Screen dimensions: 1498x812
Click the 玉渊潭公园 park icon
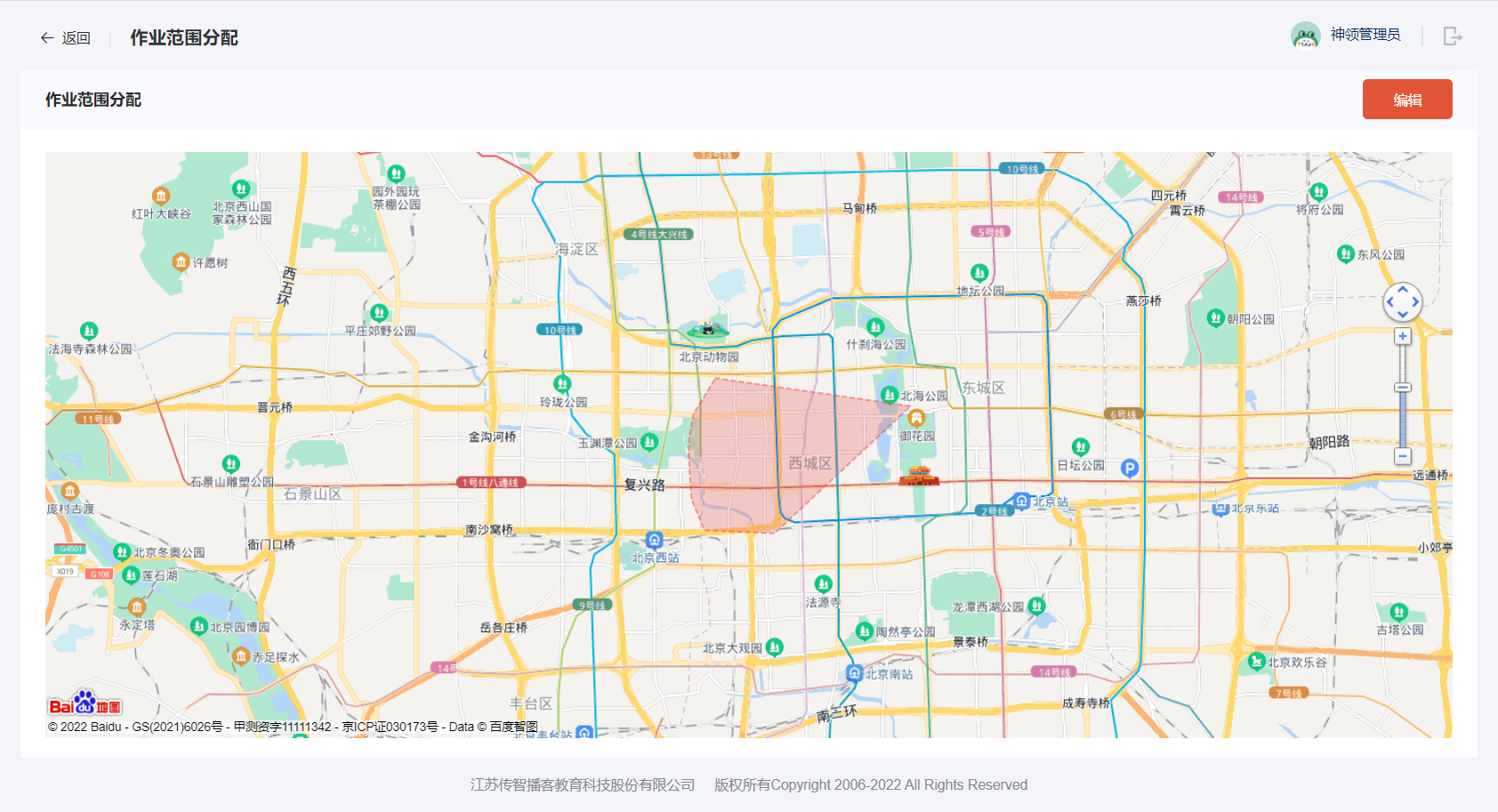tap(649, 441)
